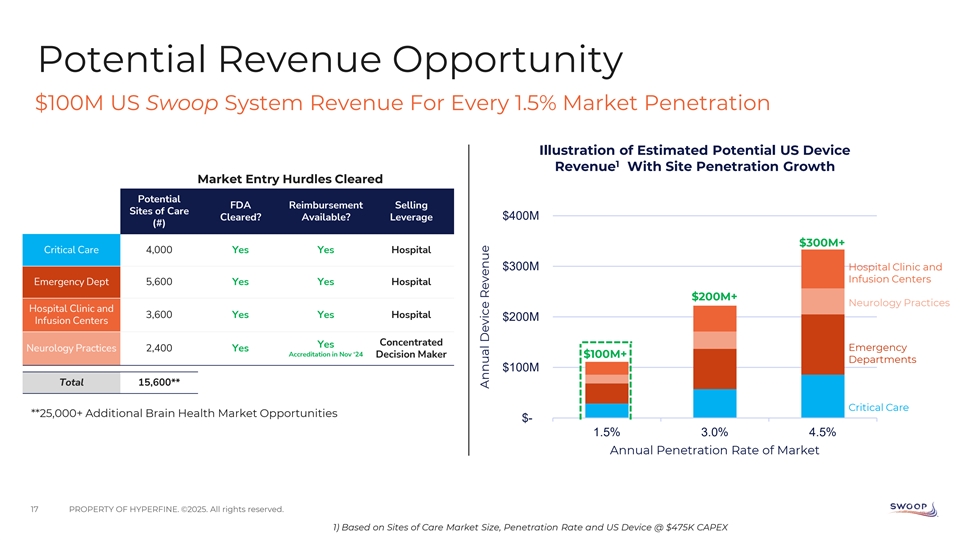Click the Swoop logo in the footer
The width and height of the screenshot is (960, 540).
coord(911,509)
